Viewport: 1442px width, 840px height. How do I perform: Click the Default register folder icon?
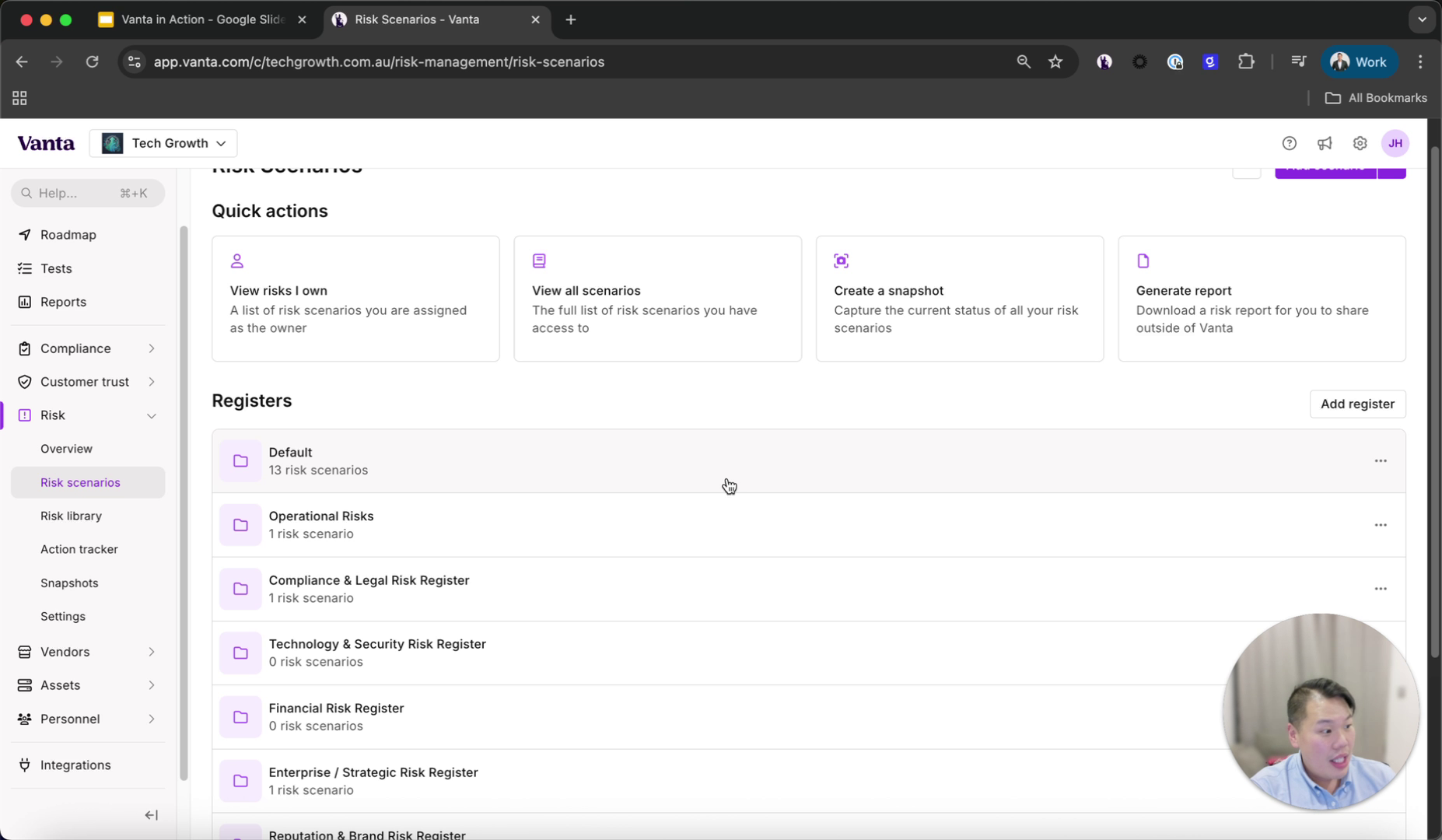point(240,460)
